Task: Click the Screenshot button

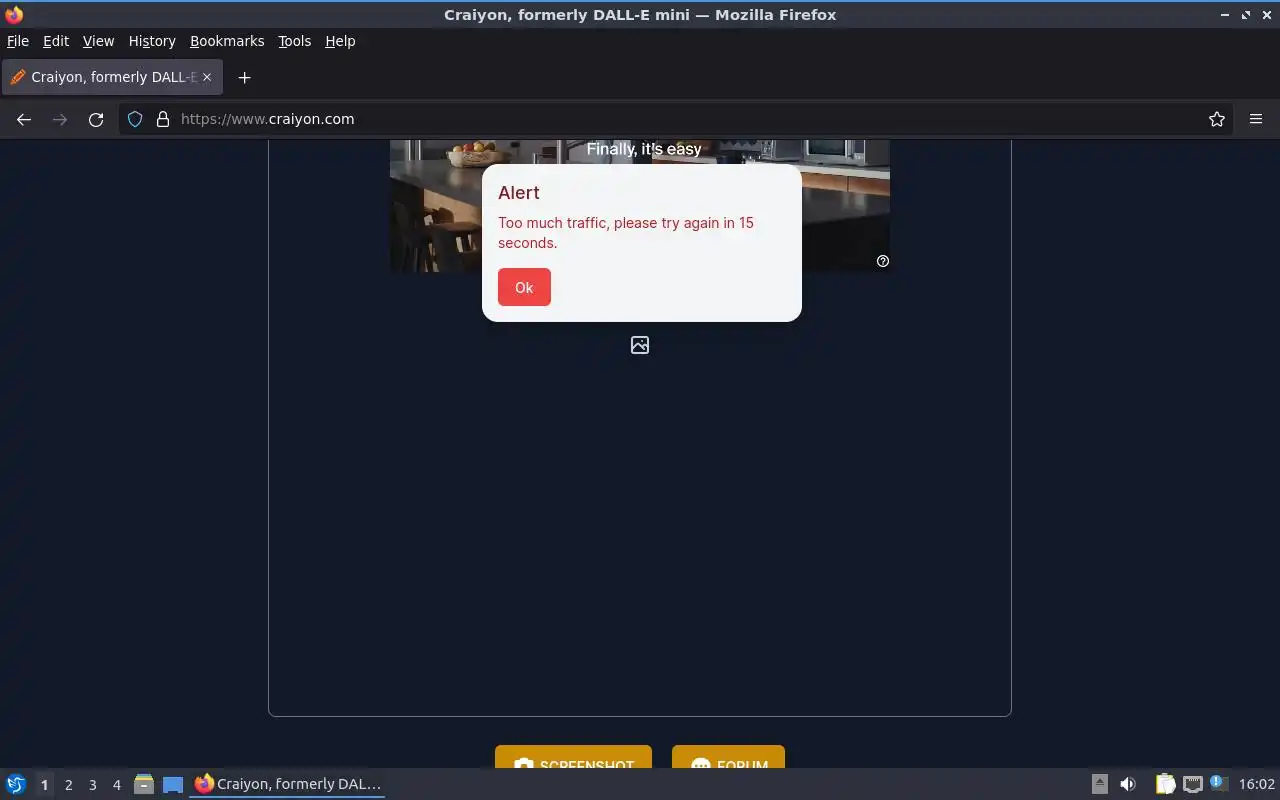Action: (573, 757)
